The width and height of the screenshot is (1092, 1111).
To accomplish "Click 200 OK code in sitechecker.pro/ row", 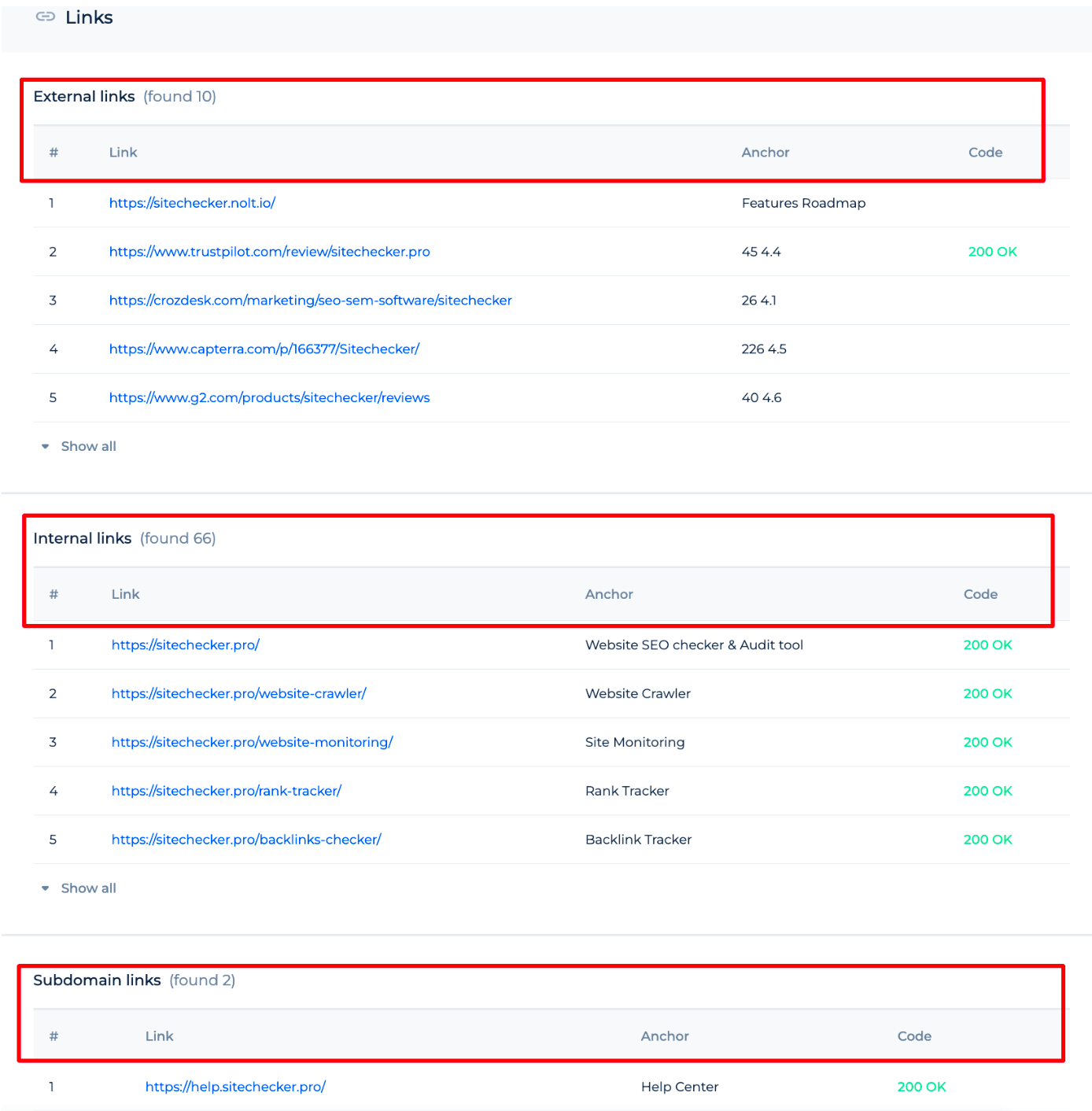I will [x=987, y=645].
